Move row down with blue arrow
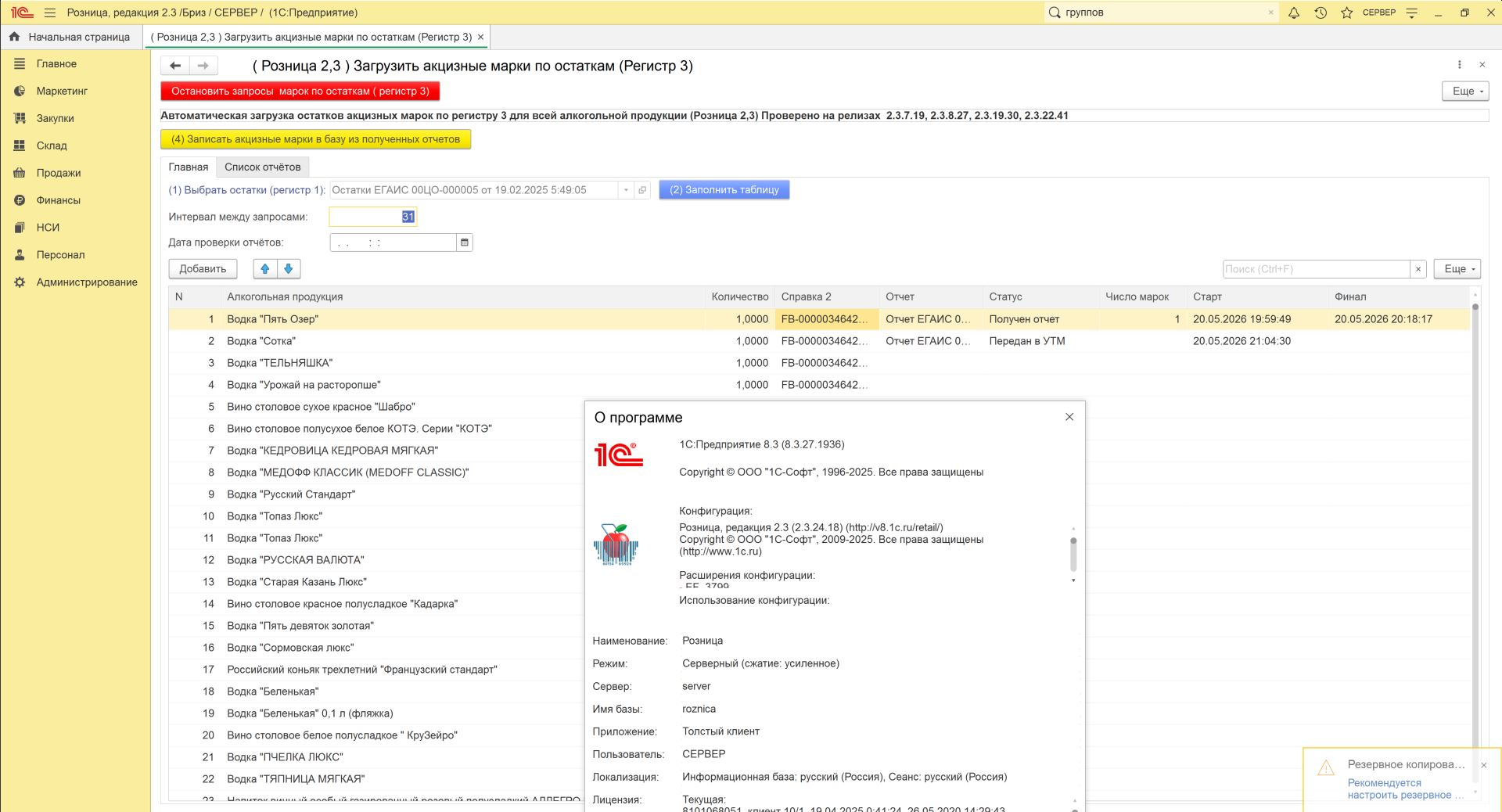The image size is (1502, 812). (289, 269)
